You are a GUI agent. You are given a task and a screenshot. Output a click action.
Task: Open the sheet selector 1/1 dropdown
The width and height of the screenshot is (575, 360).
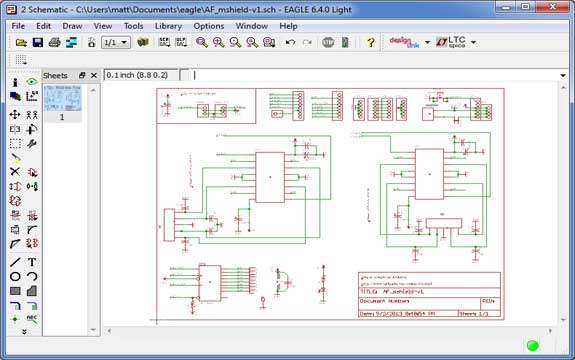[116, 43]
